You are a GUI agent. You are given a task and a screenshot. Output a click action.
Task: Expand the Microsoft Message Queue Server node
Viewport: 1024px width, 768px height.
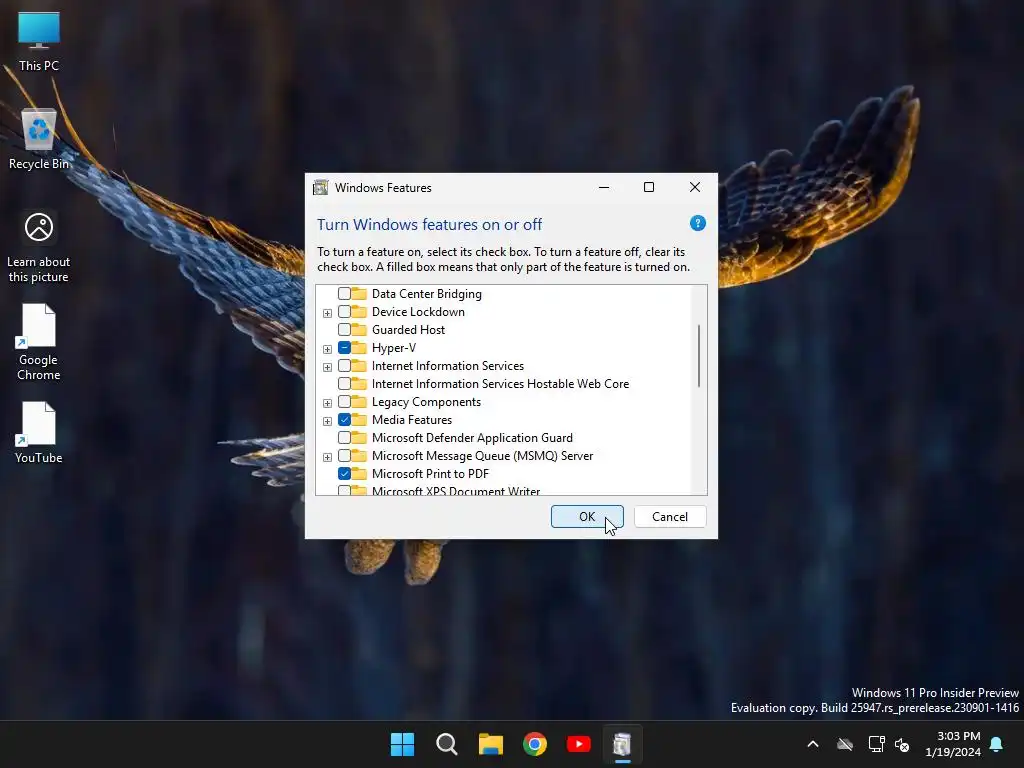[x=327, y=457]
